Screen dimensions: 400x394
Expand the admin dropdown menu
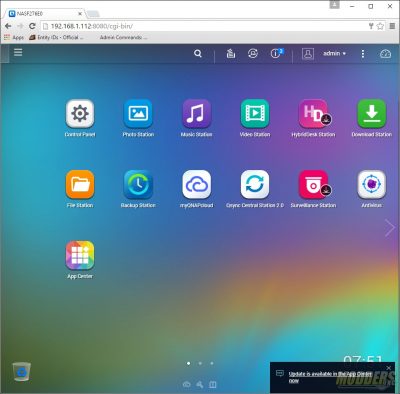click(x=334, y=53)
